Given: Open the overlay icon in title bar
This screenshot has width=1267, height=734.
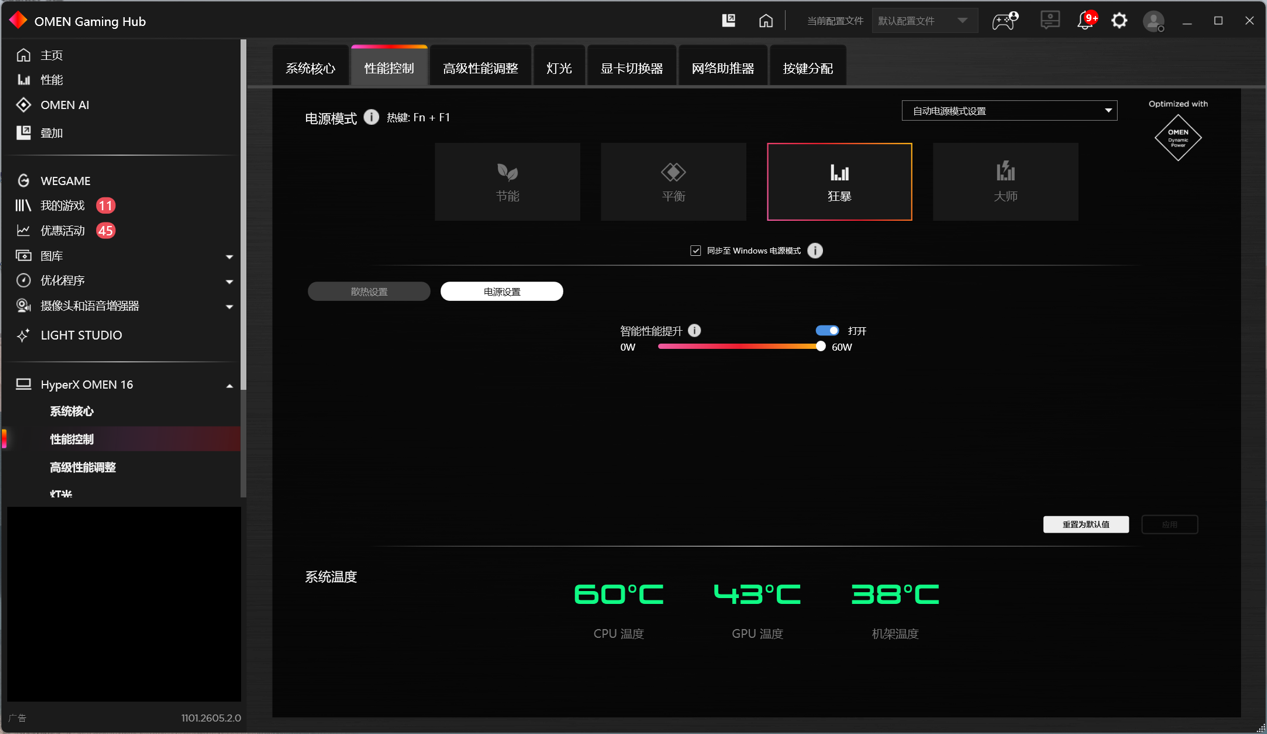Looking at the screenshot, I should tap(729, 20).
